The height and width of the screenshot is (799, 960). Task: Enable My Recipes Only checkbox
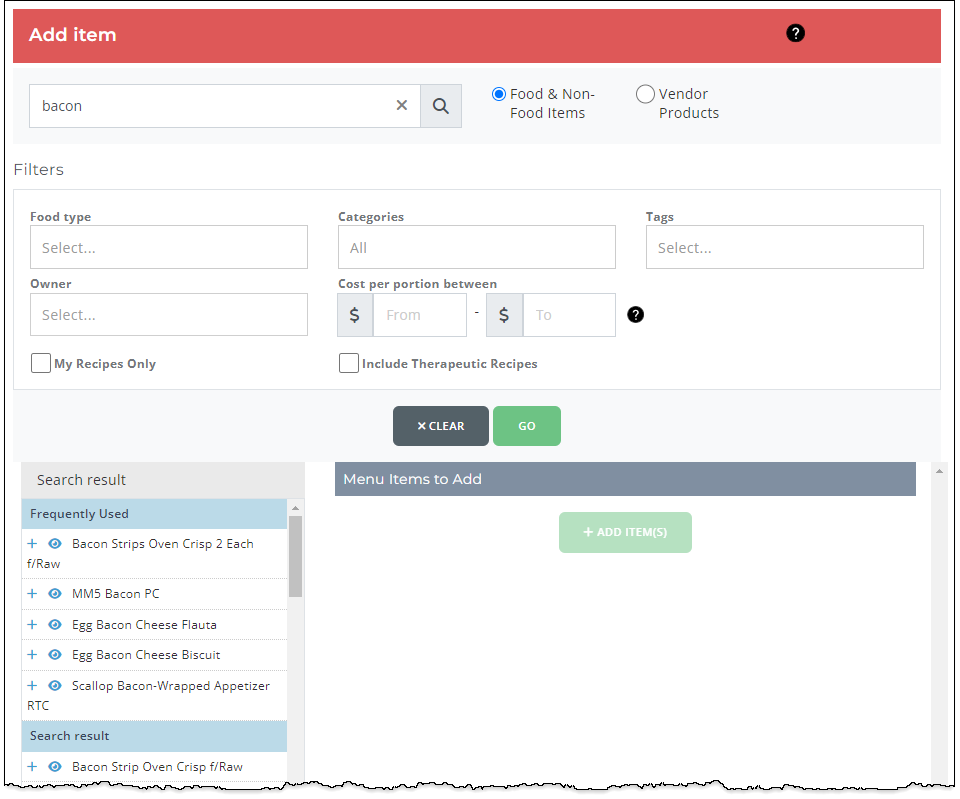41,363
